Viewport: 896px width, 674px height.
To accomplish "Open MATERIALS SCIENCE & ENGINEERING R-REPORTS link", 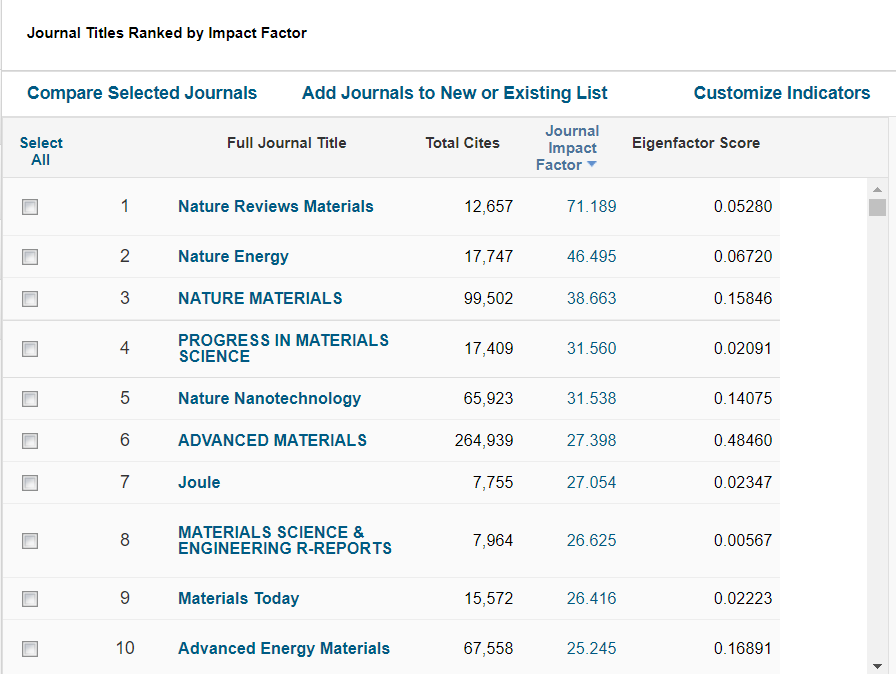I will click(x=285, y=540).
